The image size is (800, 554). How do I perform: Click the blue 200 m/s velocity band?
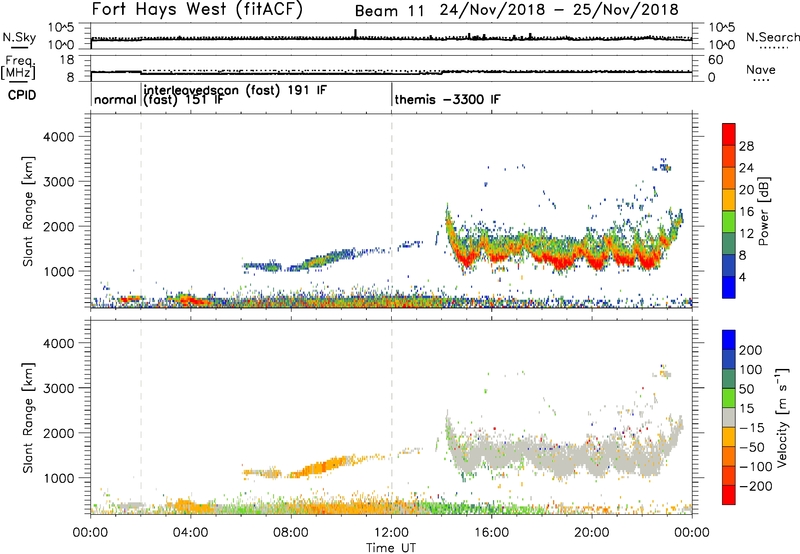pos(729,340)
